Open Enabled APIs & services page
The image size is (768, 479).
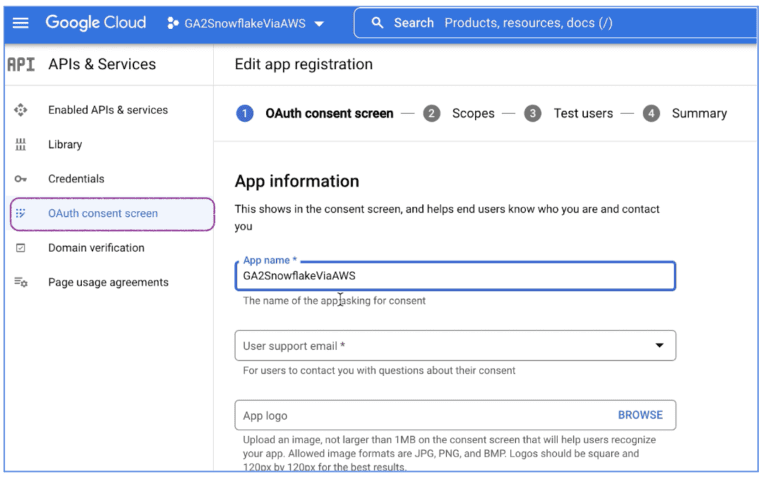click(x=108, y=110)
